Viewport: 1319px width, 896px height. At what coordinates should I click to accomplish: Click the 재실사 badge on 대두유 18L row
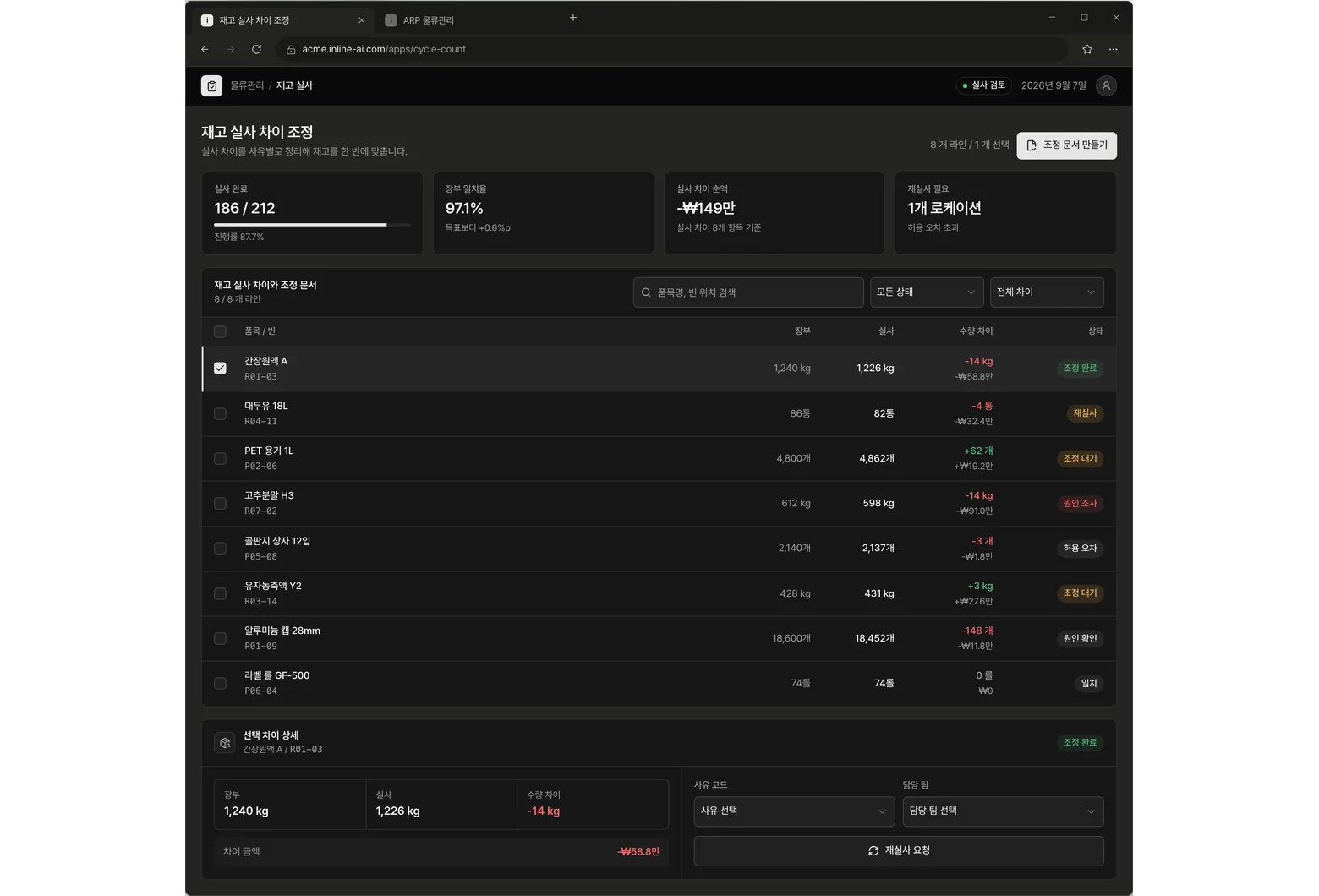tap(1085, 413)
